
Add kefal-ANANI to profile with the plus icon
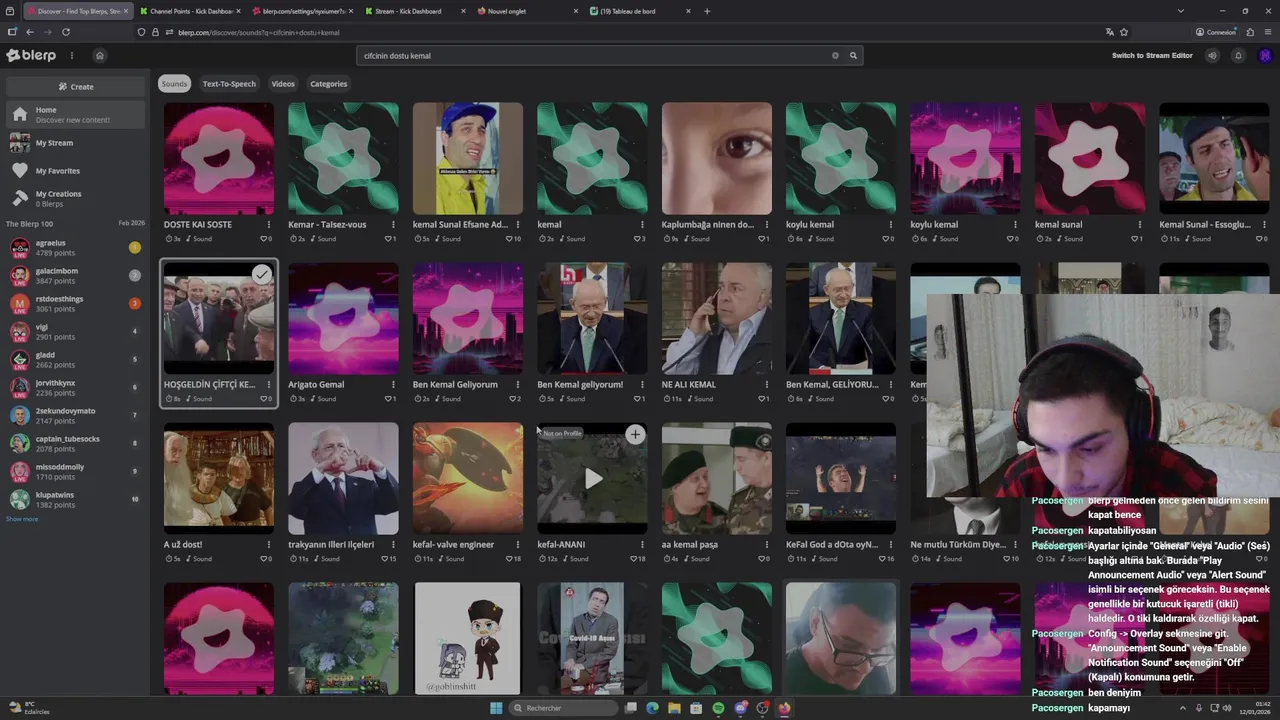click(x=635, y=434)
